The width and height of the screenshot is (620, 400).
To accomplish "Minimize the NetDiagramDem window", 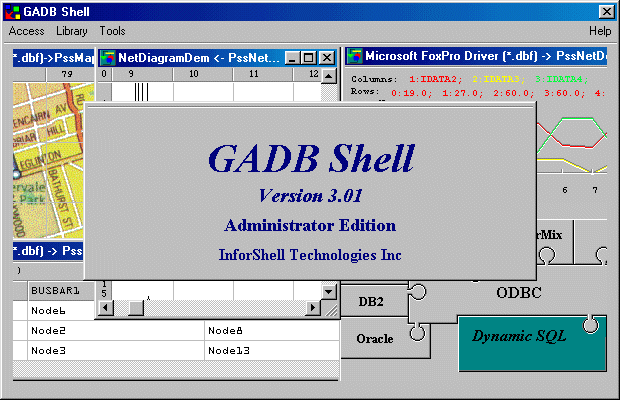I will [x=292, y=58].
